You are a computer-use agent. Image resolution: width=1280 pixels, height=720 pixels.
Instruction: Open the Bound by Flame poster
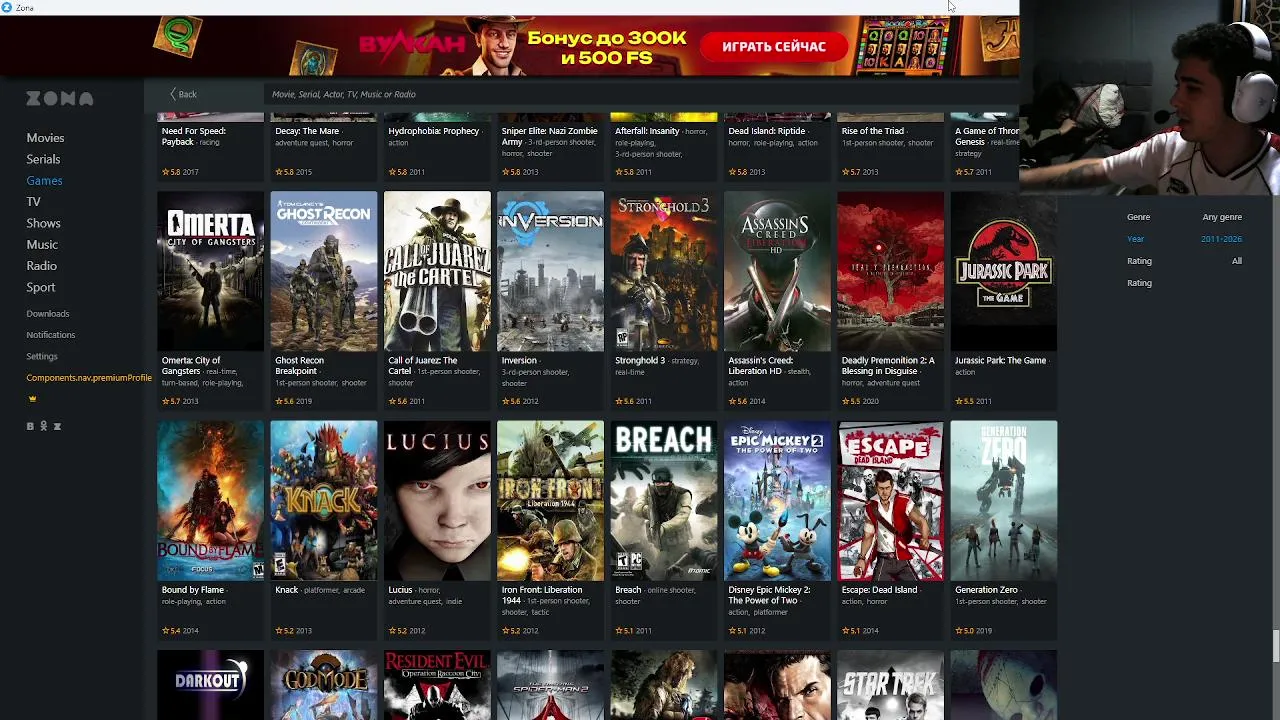click(210, 501)
